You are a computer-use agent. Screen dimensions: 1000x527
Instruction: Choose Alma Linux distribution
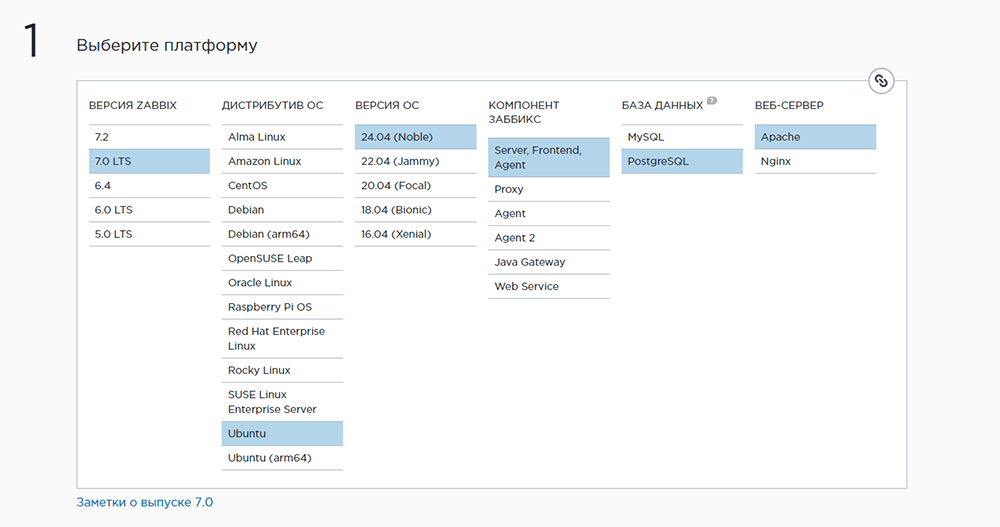tap(282, 137)
